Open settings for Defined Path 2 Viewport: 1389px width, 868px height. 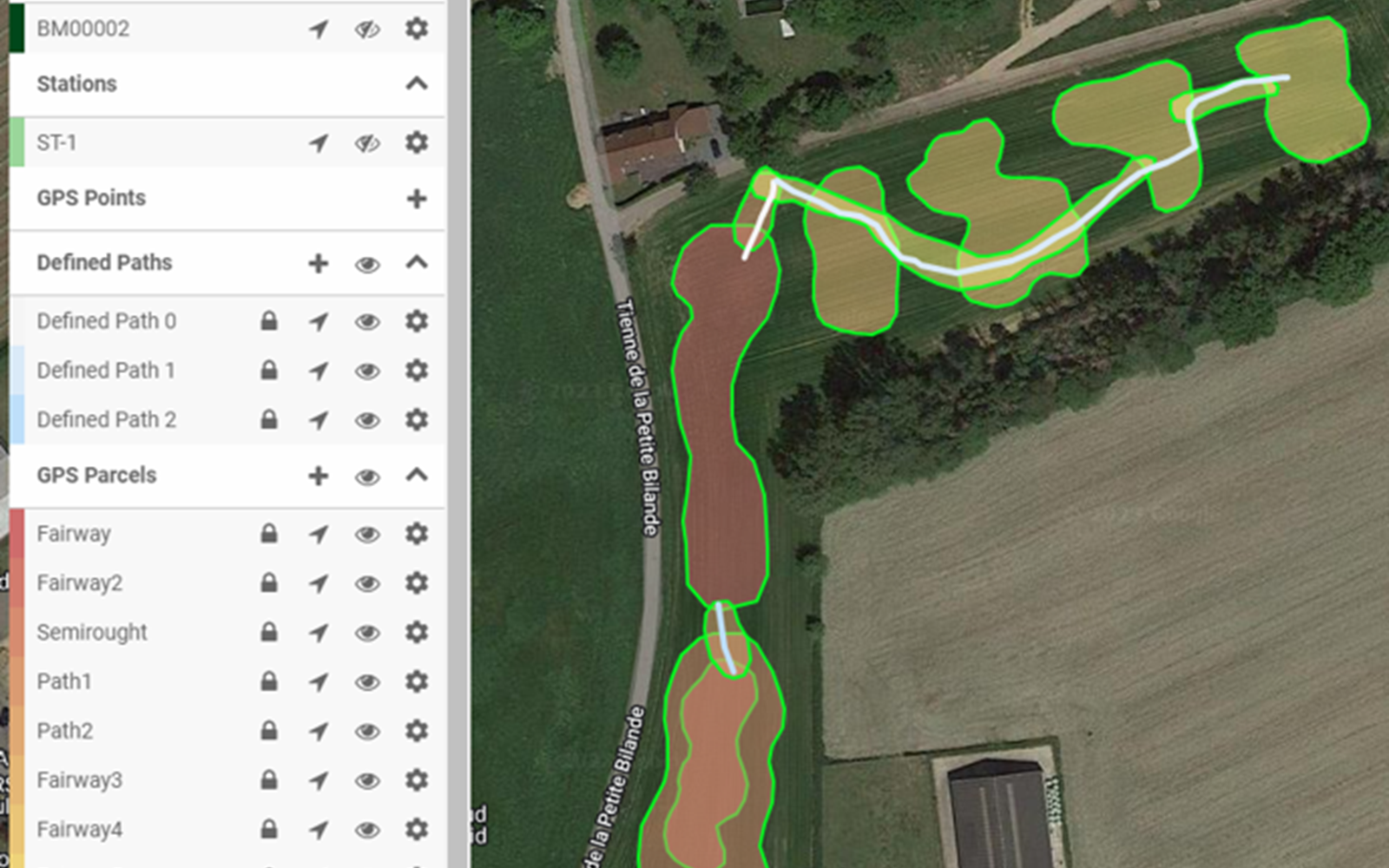417,420
